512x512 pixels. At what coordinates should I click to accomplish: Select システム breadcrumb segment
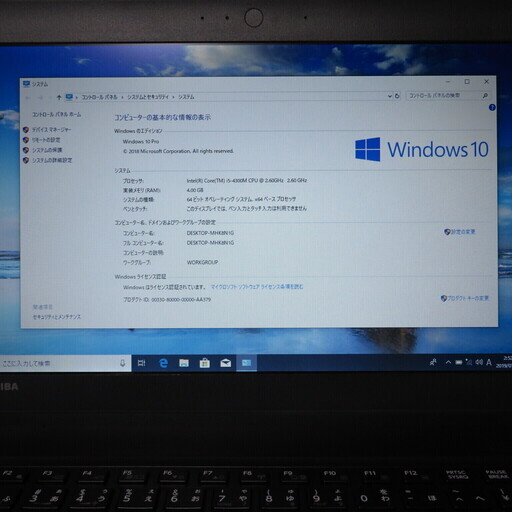[186, 97]
